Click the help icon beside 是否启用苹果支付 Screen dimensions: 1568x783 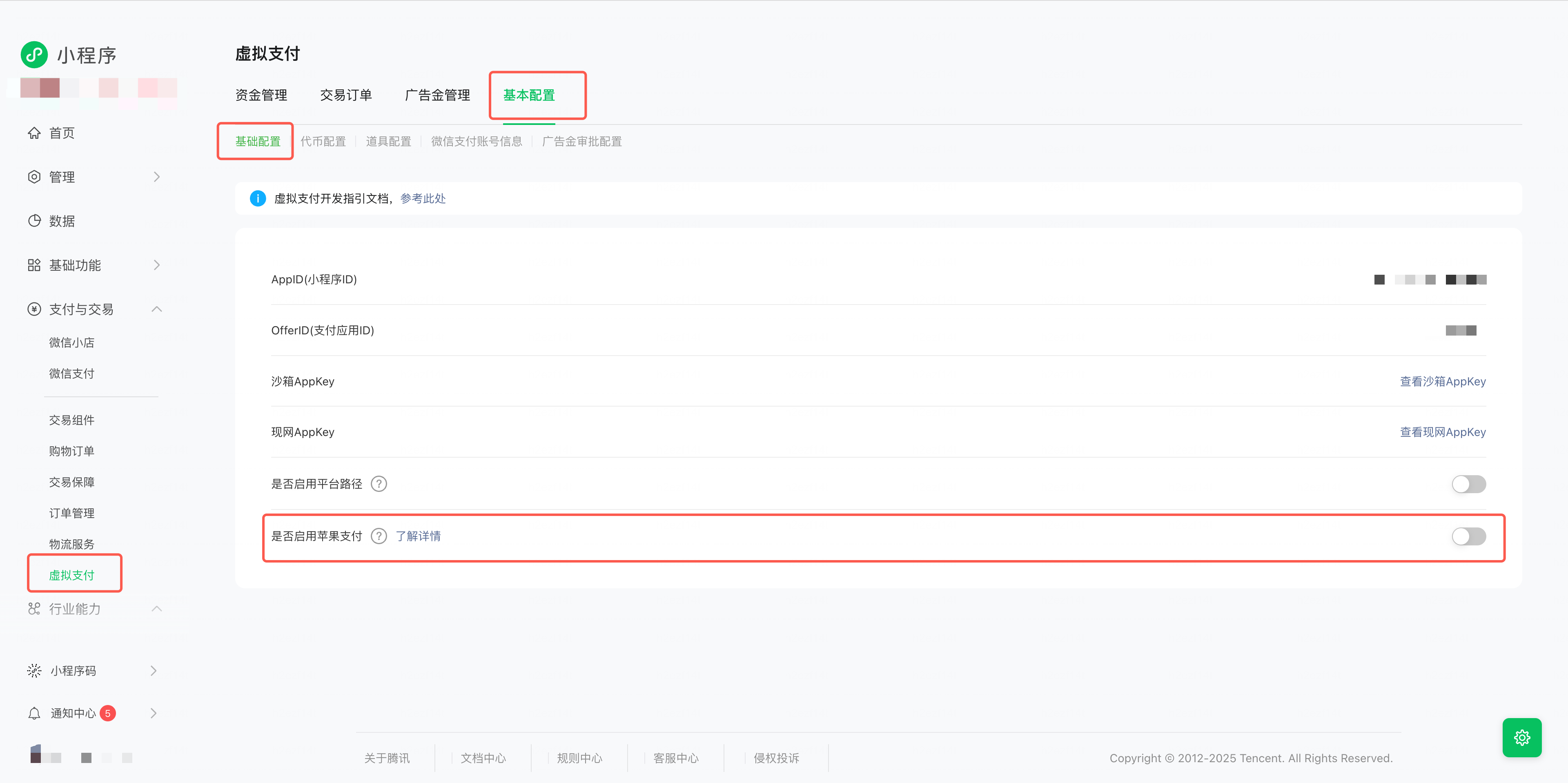tap(379, 536)
